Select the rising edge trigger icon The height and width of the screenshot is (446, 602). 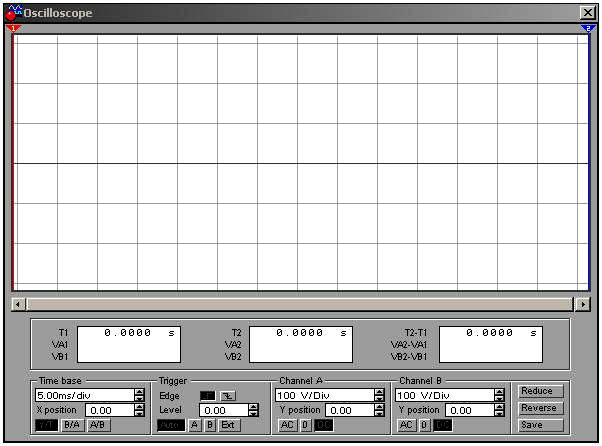(208, 395)
